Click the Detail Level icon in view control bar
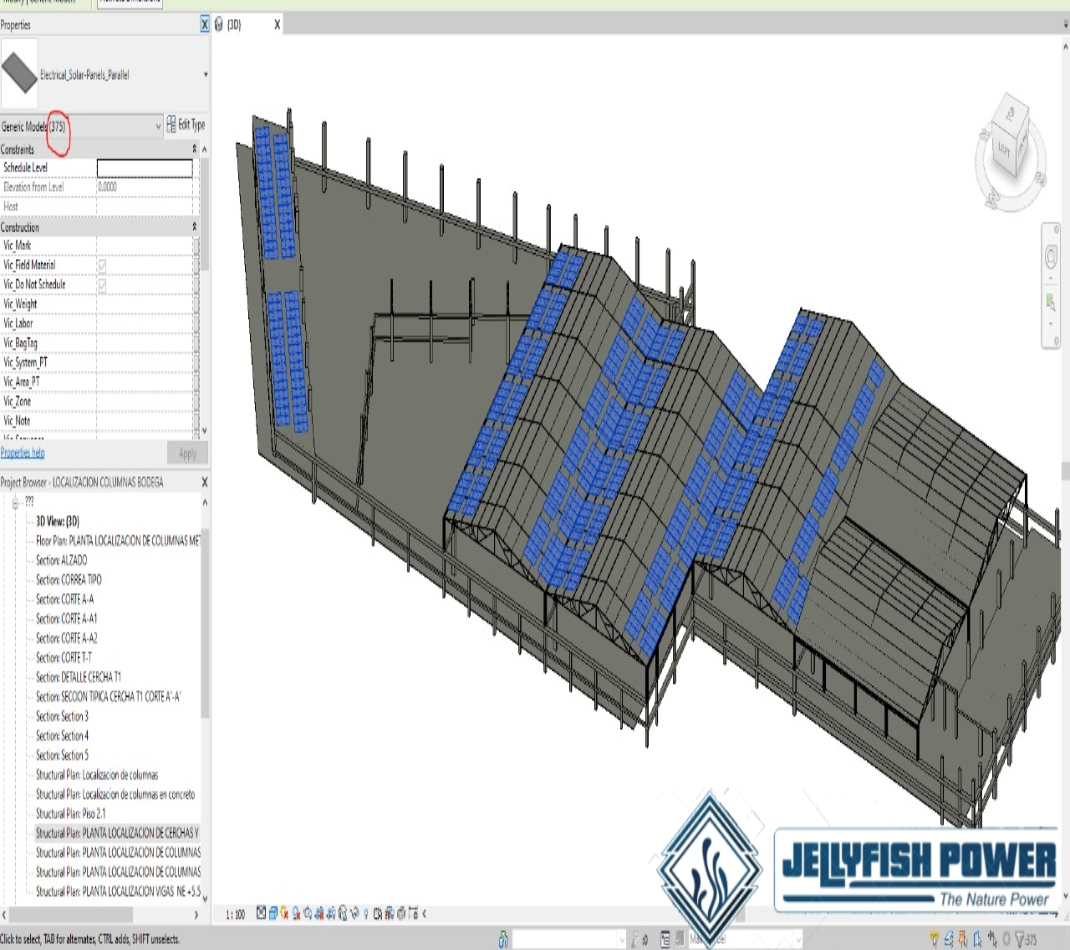 click(x=262, y=913)
